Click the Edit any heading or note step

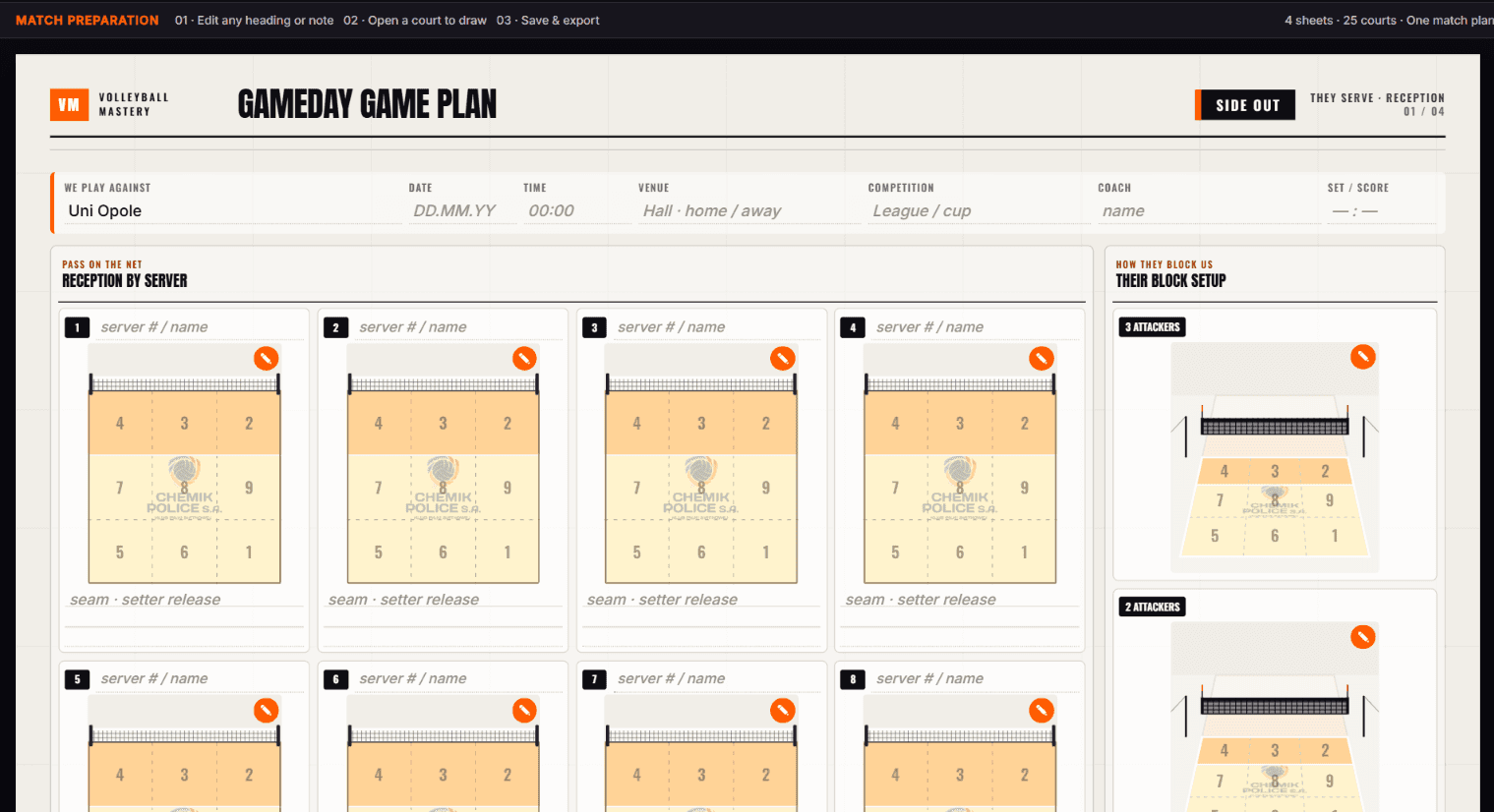pyautogui.click(x=255, y=20)
